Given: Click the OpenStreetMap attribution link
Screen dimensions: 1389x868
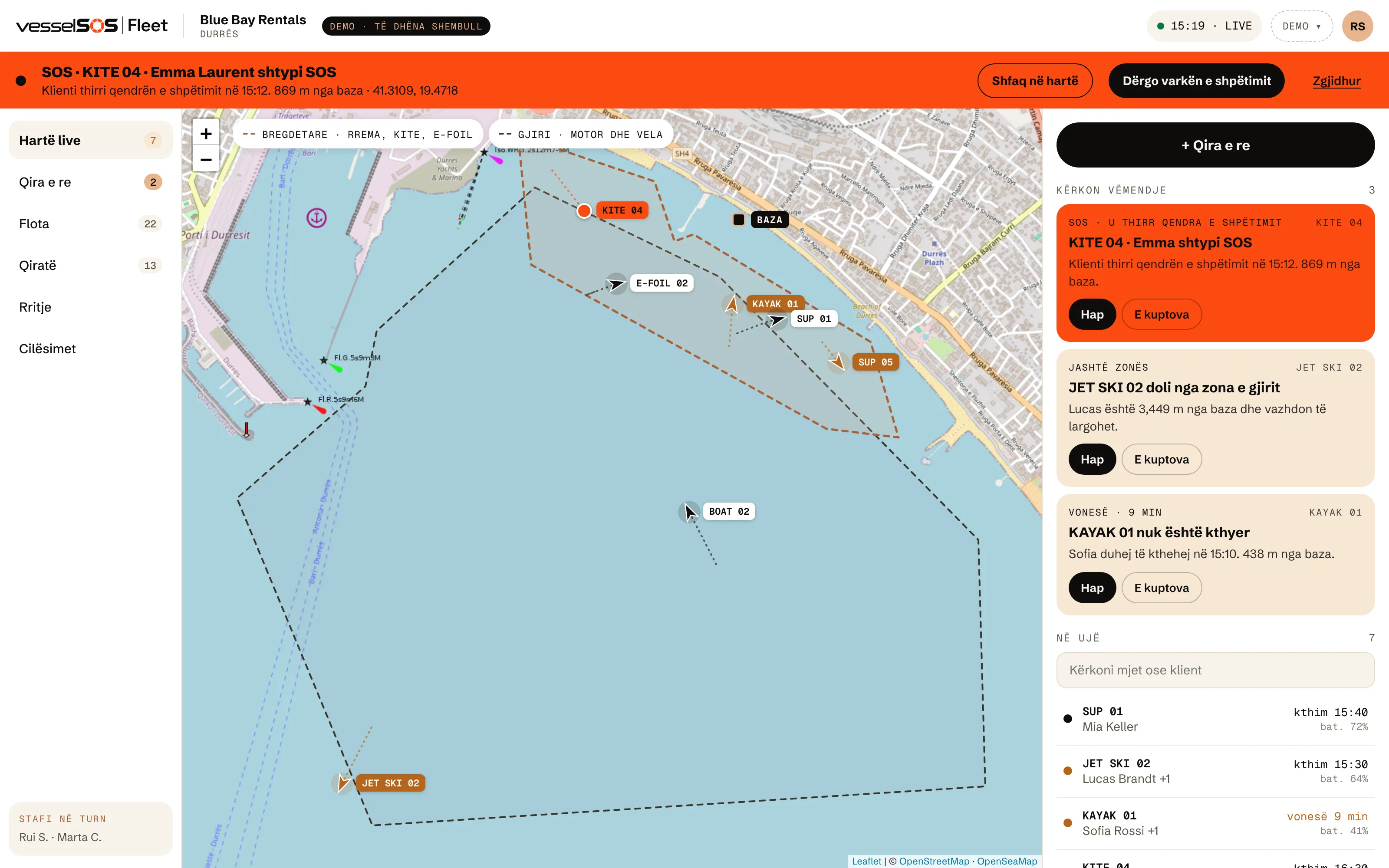Looking at the screenshot, I should pyautogui.click(x=934, y=861).
